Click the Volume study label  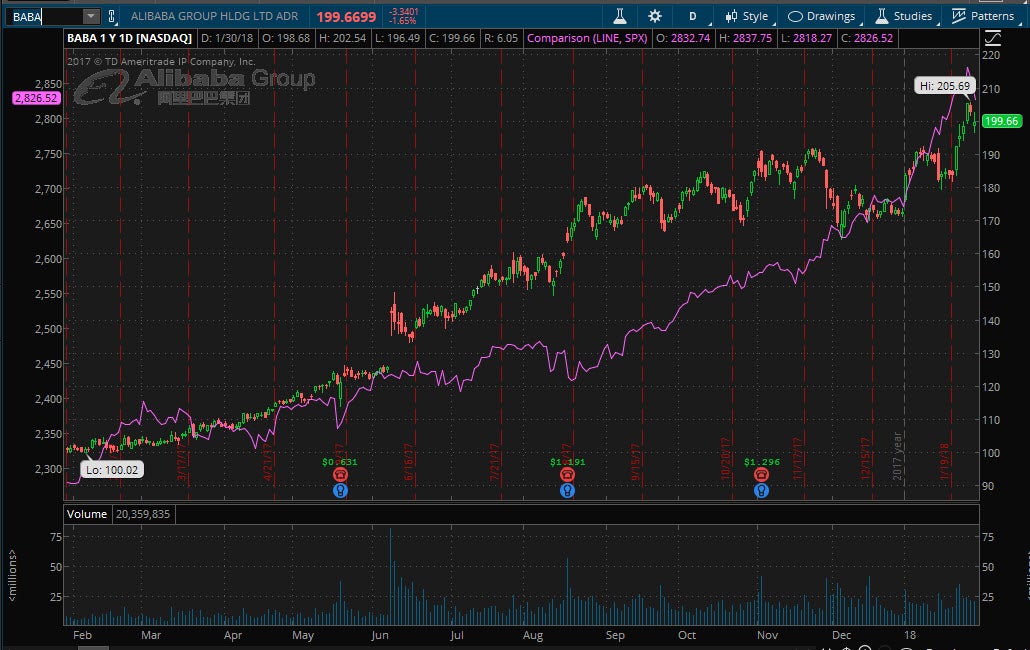point(87,514)
